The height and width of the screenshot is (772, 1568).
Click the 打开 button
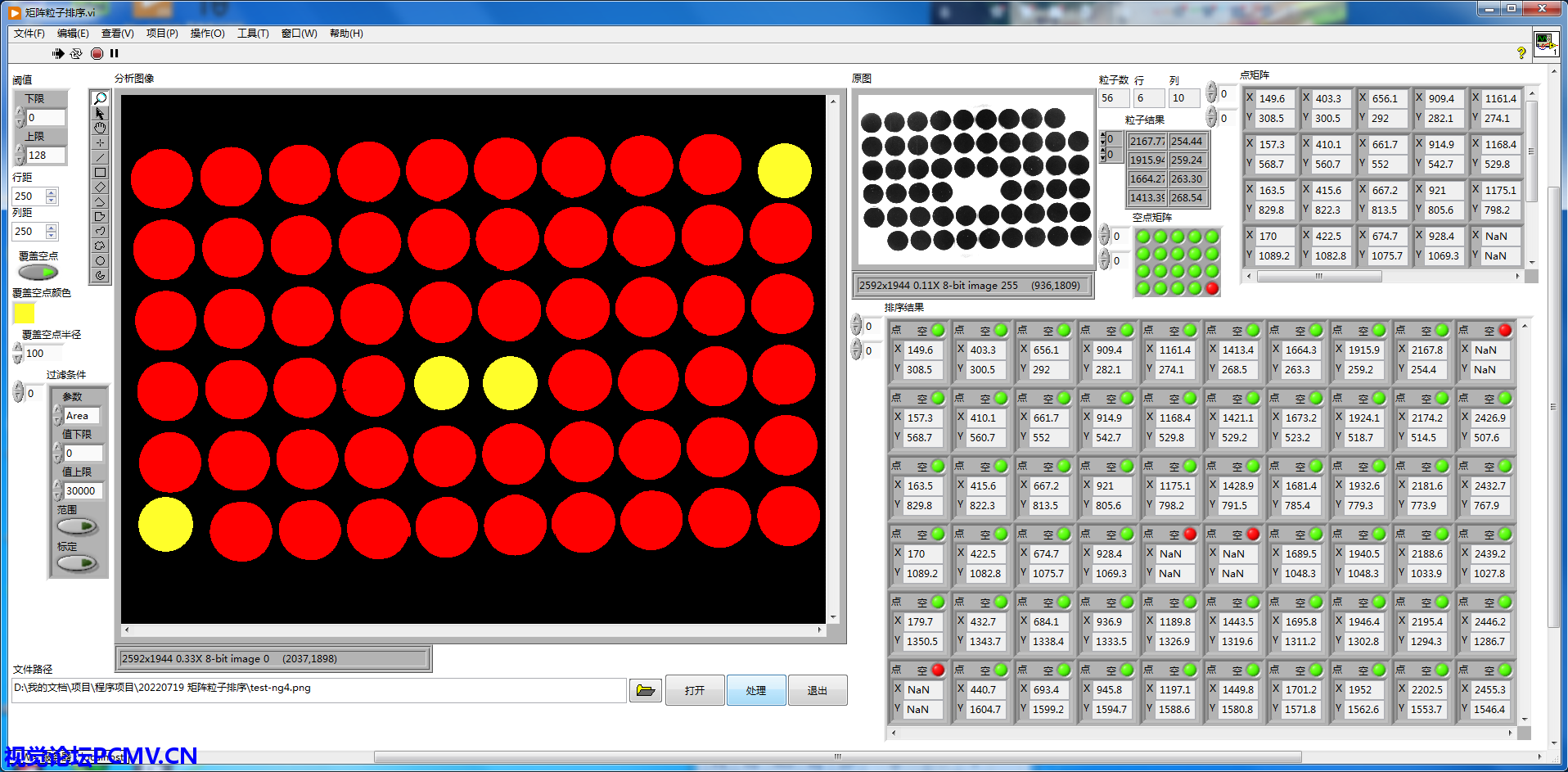click(x=695, y=690)
